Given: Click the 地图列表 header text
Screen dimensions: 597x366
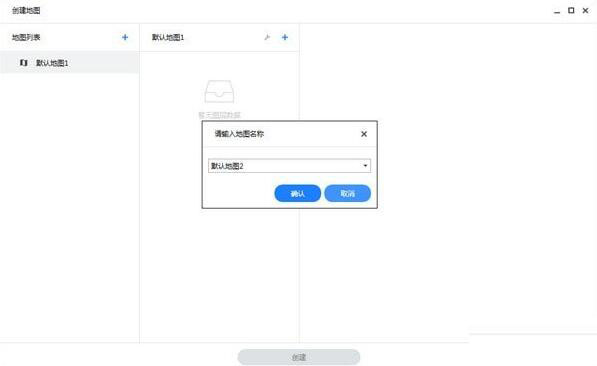Looking at the screenshot, I should click(x=26, y=37).
